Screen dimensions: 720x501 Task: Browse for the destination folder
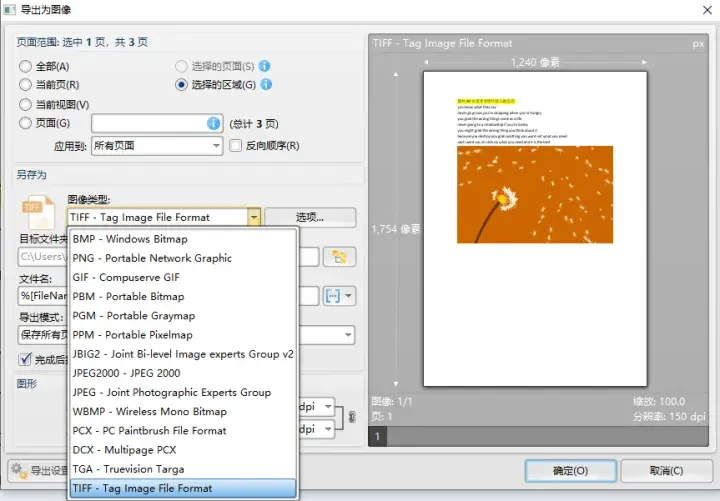(339, 257)
